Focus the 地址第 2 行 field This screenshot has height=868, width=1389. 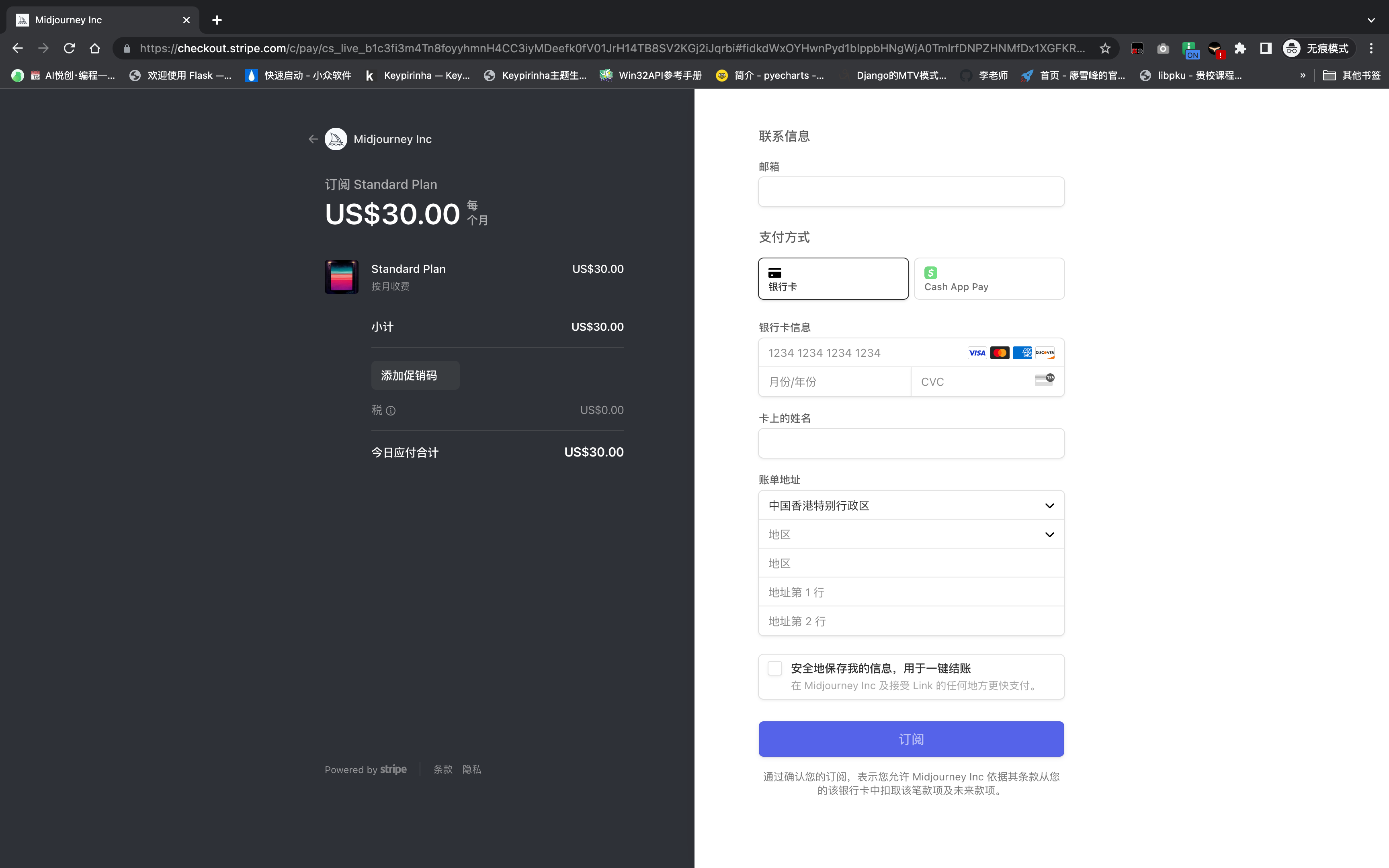[x=911, y=621]
